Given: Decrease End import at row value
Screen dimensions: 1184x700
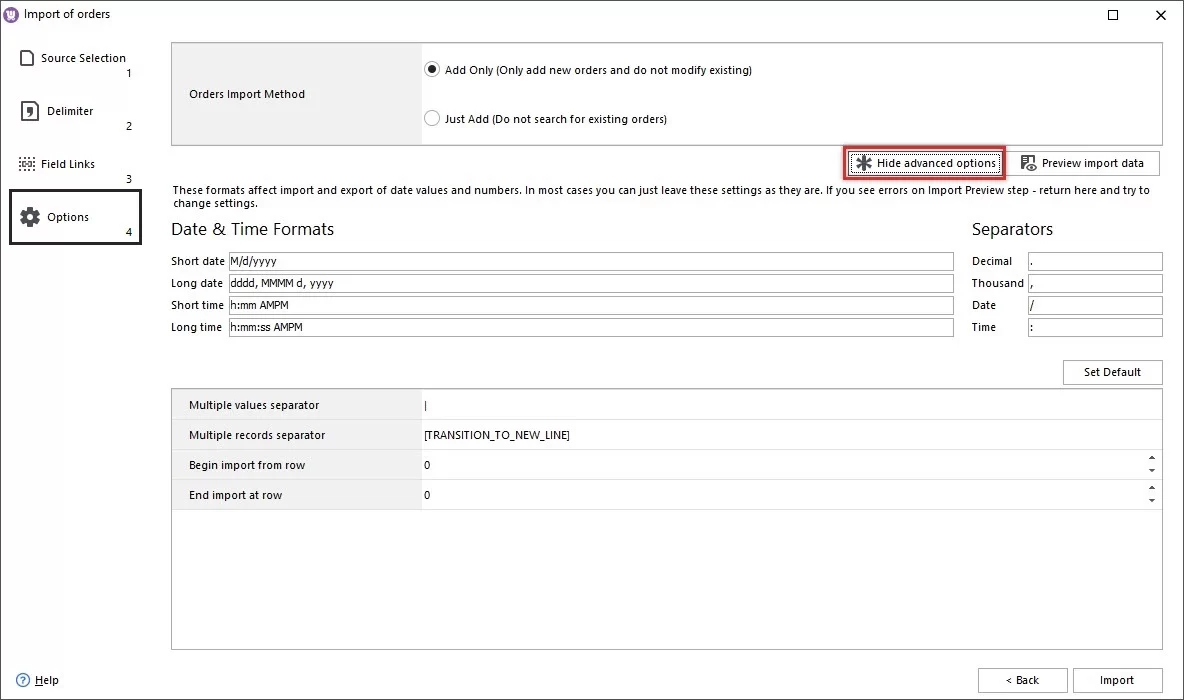Looking at the screenshot, I should 1152,500.
